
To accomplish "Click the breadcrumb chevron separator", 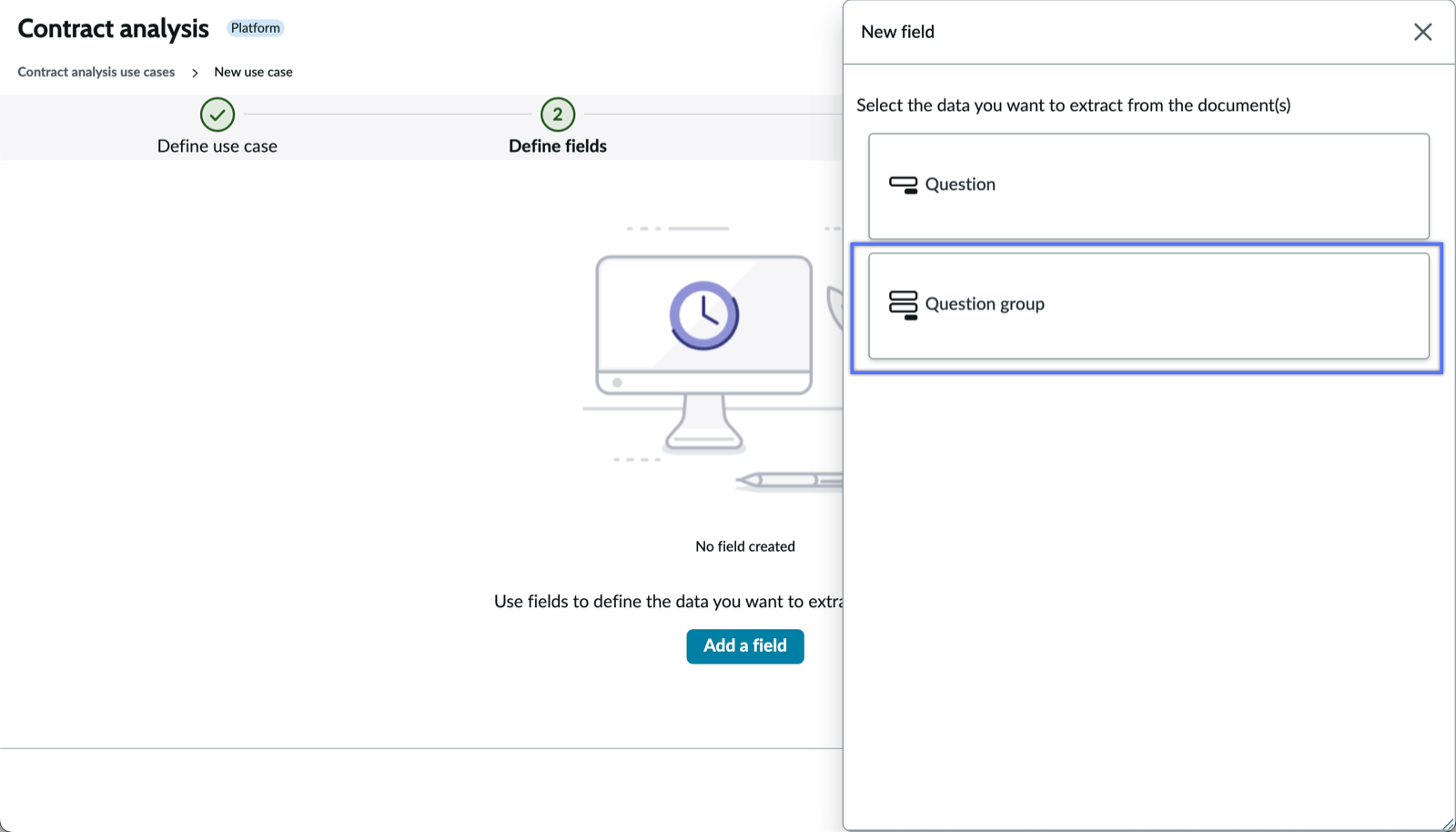I will pyautogui.click(x=195, y=73).
